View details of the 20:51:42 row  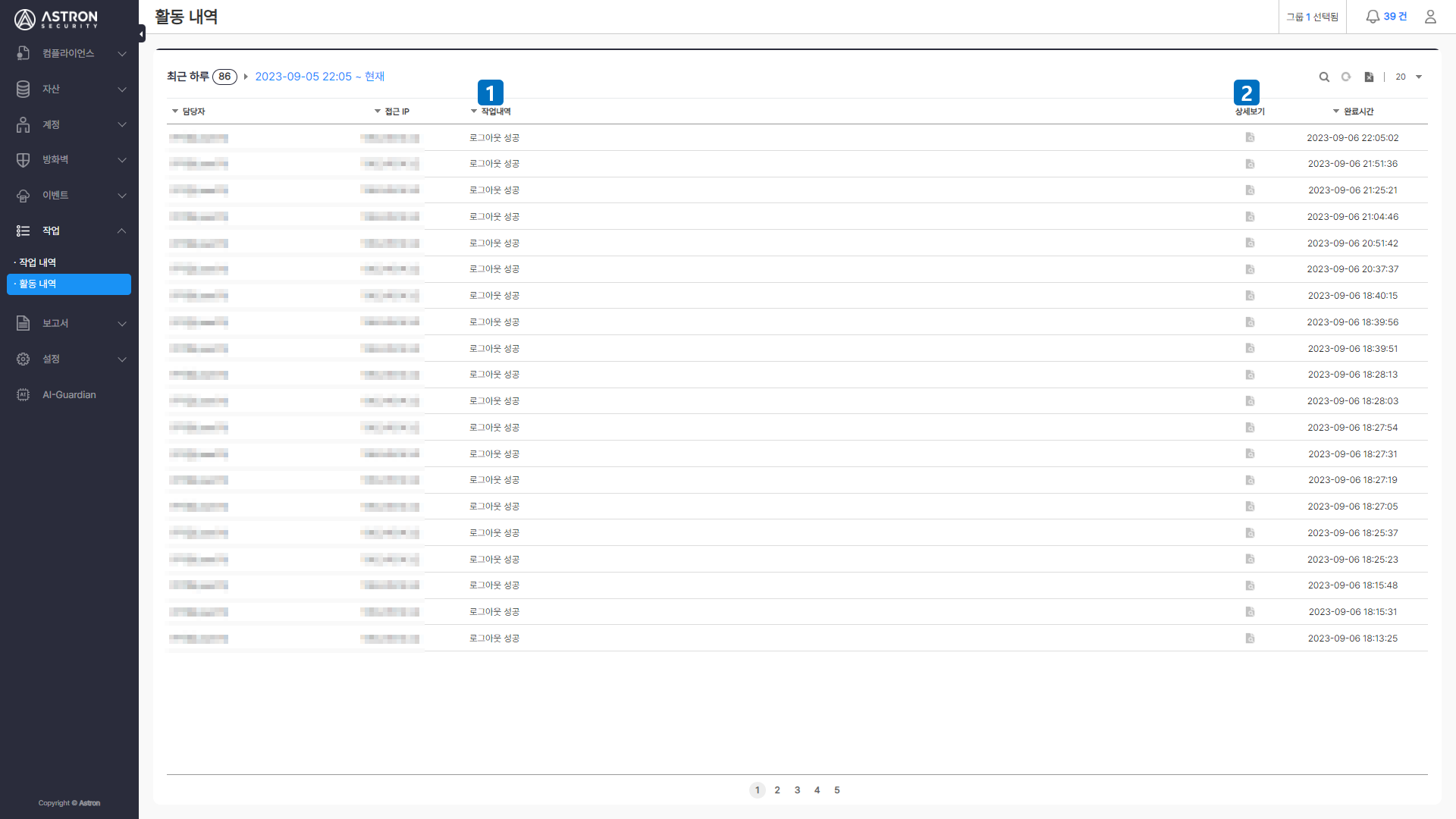coord(1250,243)
